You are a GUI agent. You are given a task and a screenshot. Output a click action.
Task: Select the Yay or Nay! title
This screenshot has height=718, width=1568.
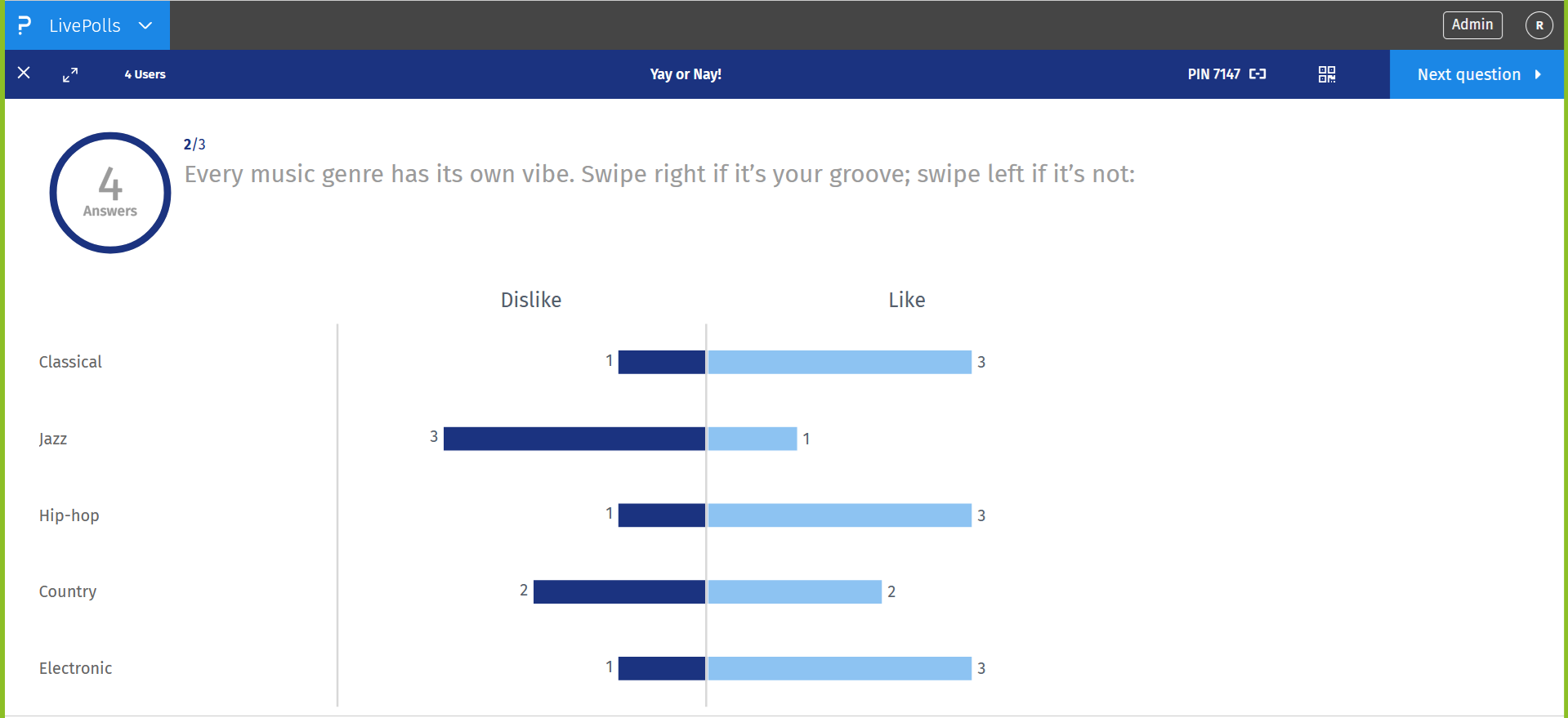(686, 74)
